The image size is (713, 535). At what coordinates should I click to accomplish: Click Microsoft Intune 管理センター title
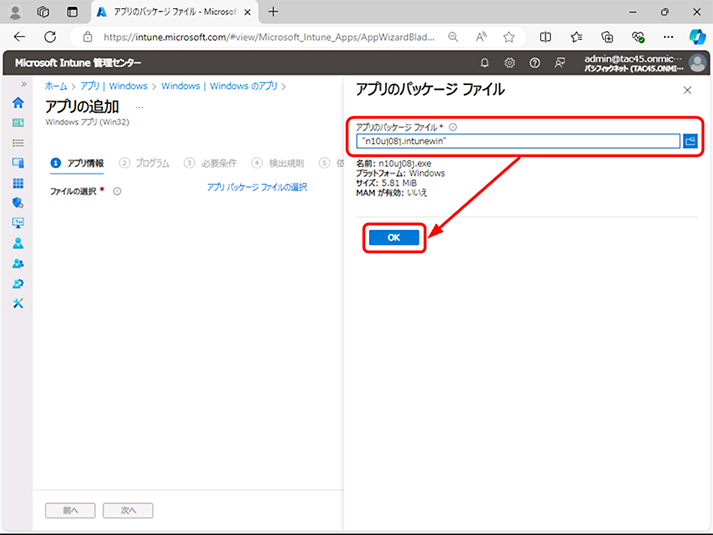tap(78, 63)
